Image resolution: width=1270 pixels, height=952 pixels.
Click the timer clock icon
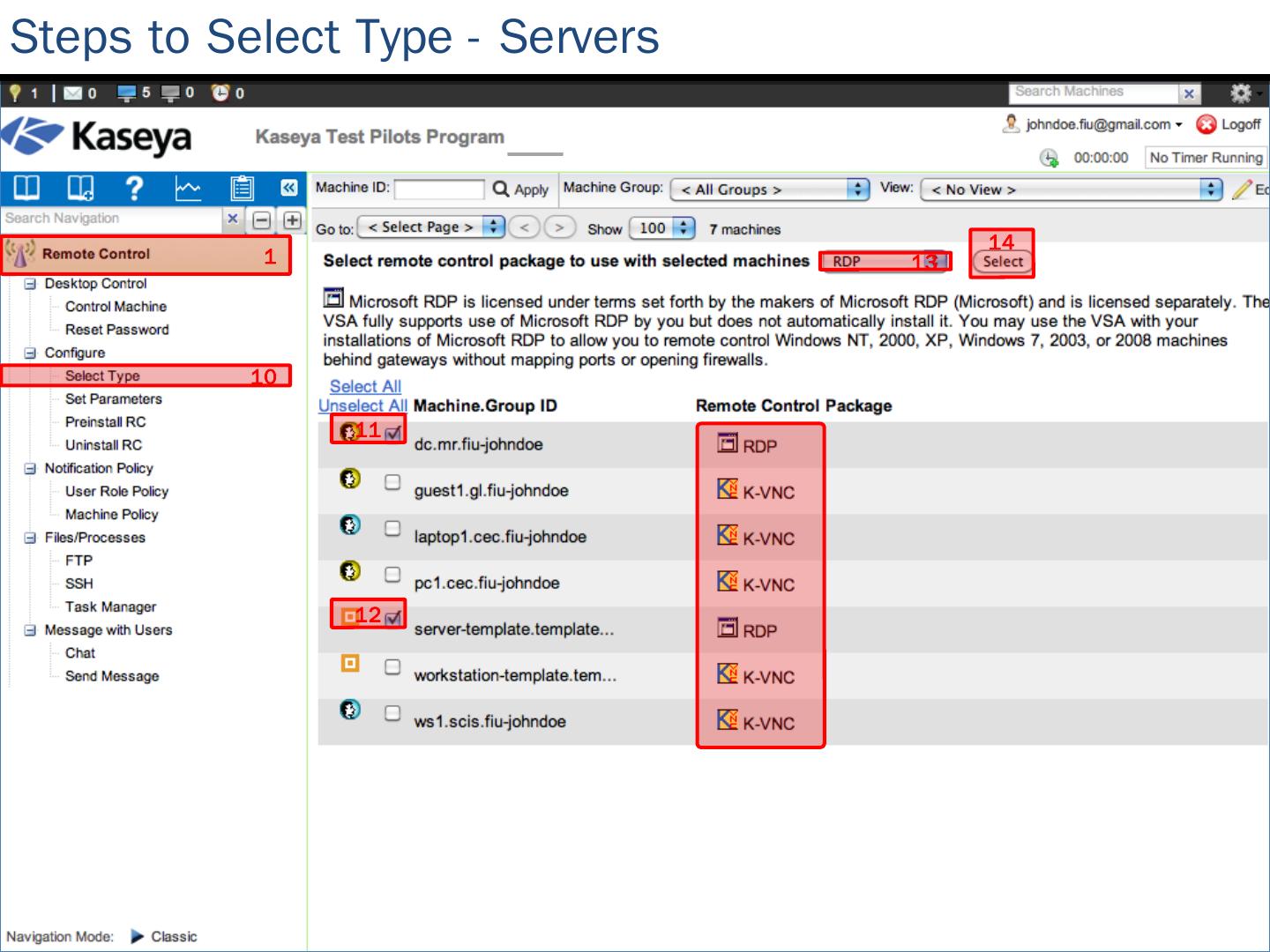(1049, 158)
